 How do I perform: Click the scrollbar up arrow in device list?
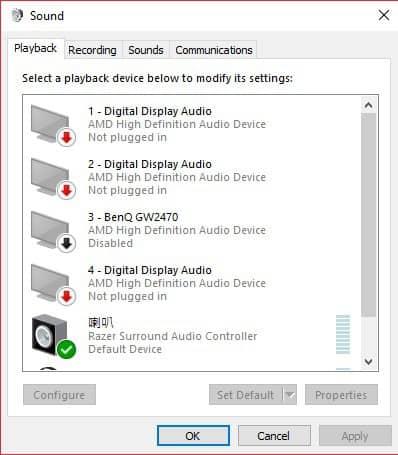[x=369, y=105]
